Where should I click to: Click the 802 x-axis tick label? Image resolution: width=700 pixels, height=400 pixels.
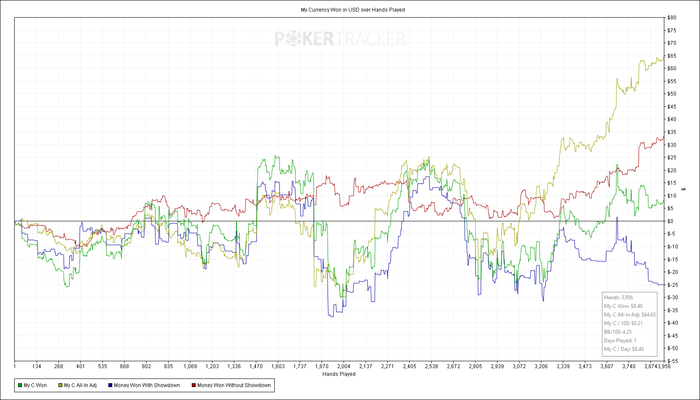146,366
